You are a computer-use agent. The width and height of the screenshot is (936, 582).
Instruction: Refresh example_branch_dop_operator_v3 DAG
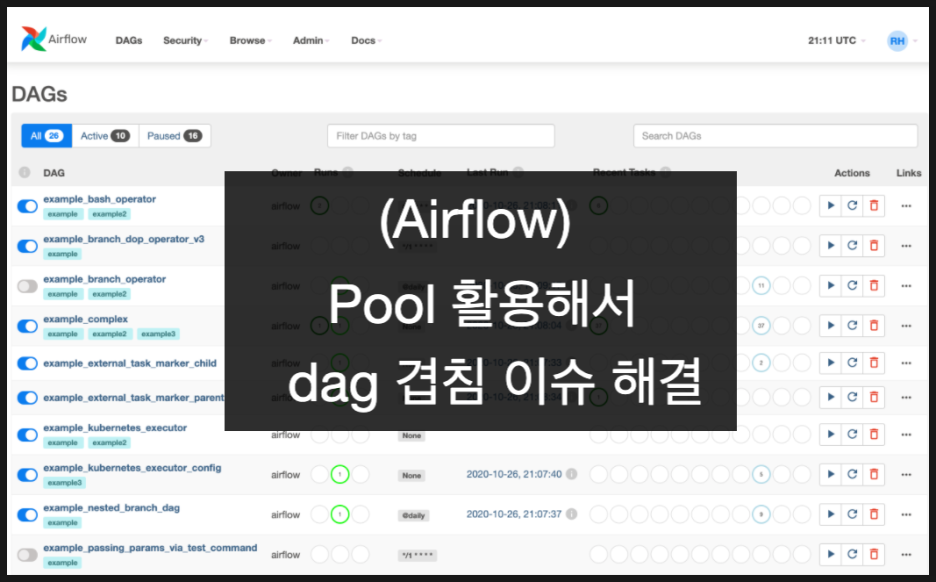coord(852,246)
